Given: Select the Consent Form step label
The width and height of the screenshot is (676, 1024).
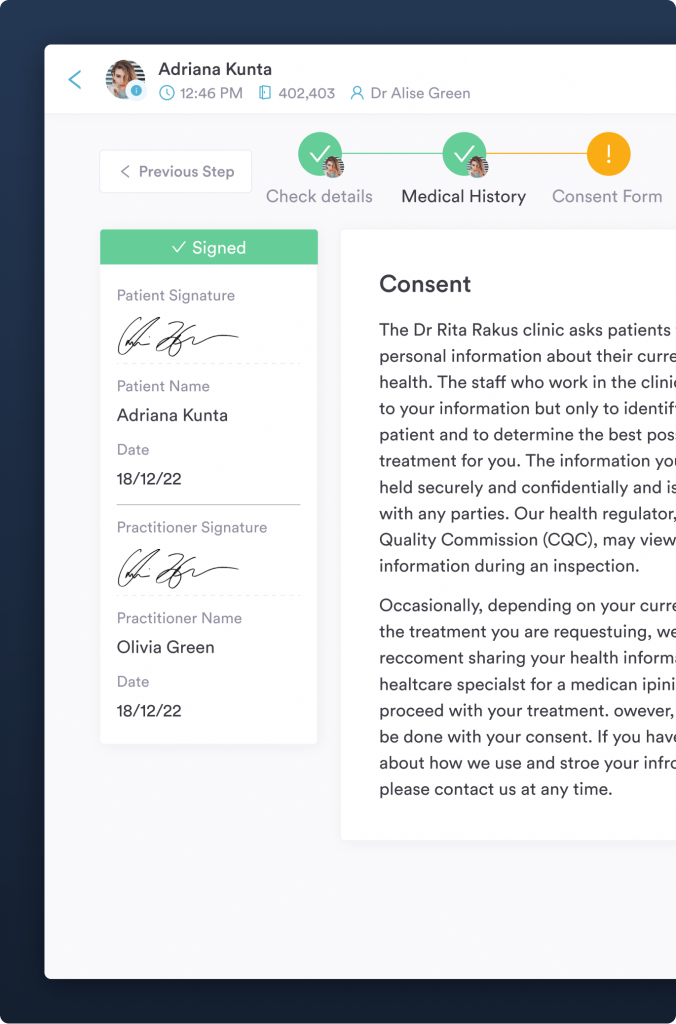Looking at the screenshot, I should pos(607,196).
